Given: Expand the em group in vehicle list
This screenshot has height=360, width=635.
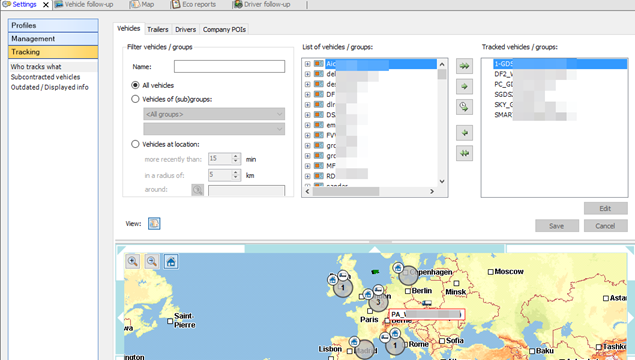Looking at the screenshot, I should (x=307, y=125).
